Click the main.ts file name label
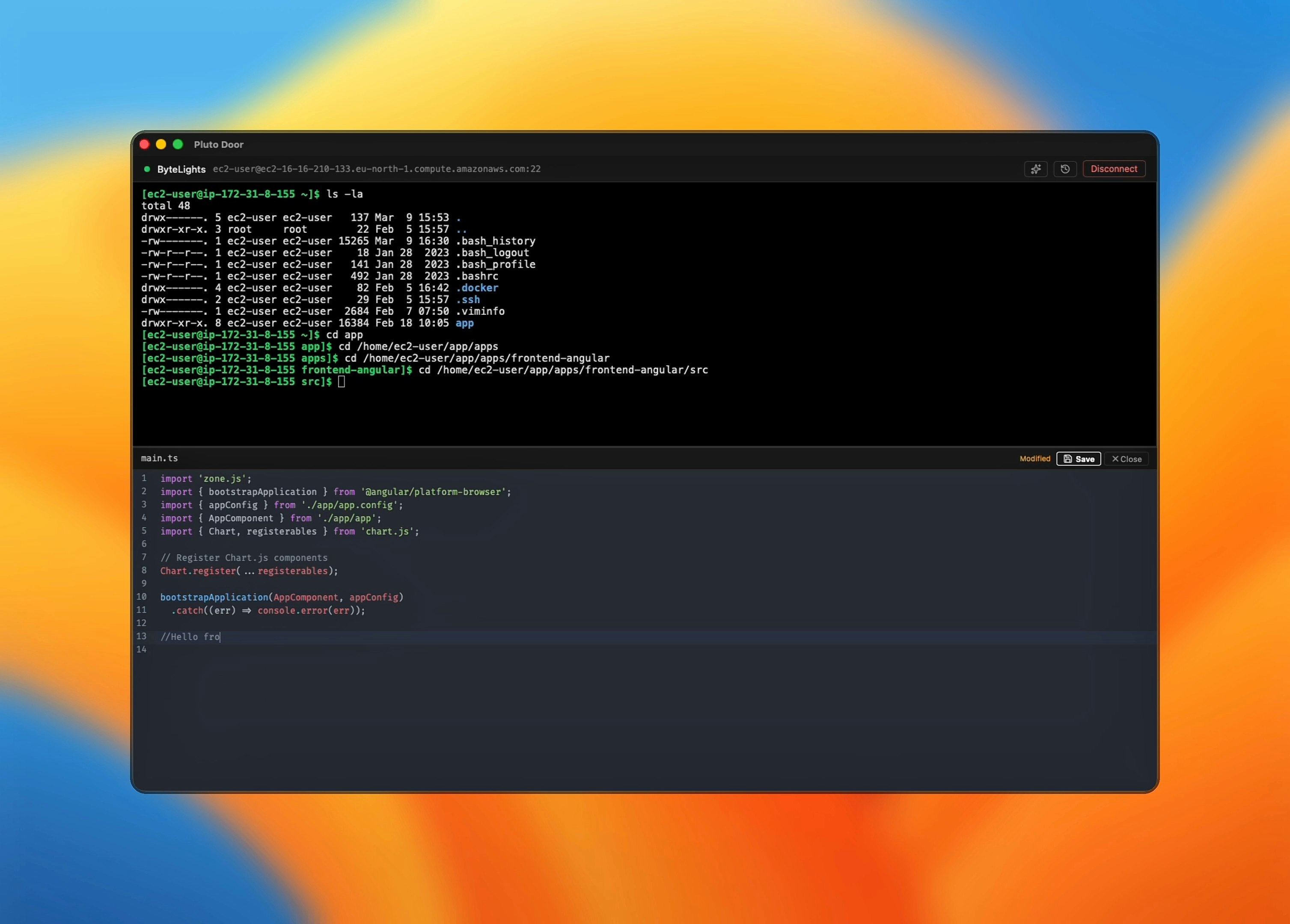1290x924 pixels. point(159,458)
